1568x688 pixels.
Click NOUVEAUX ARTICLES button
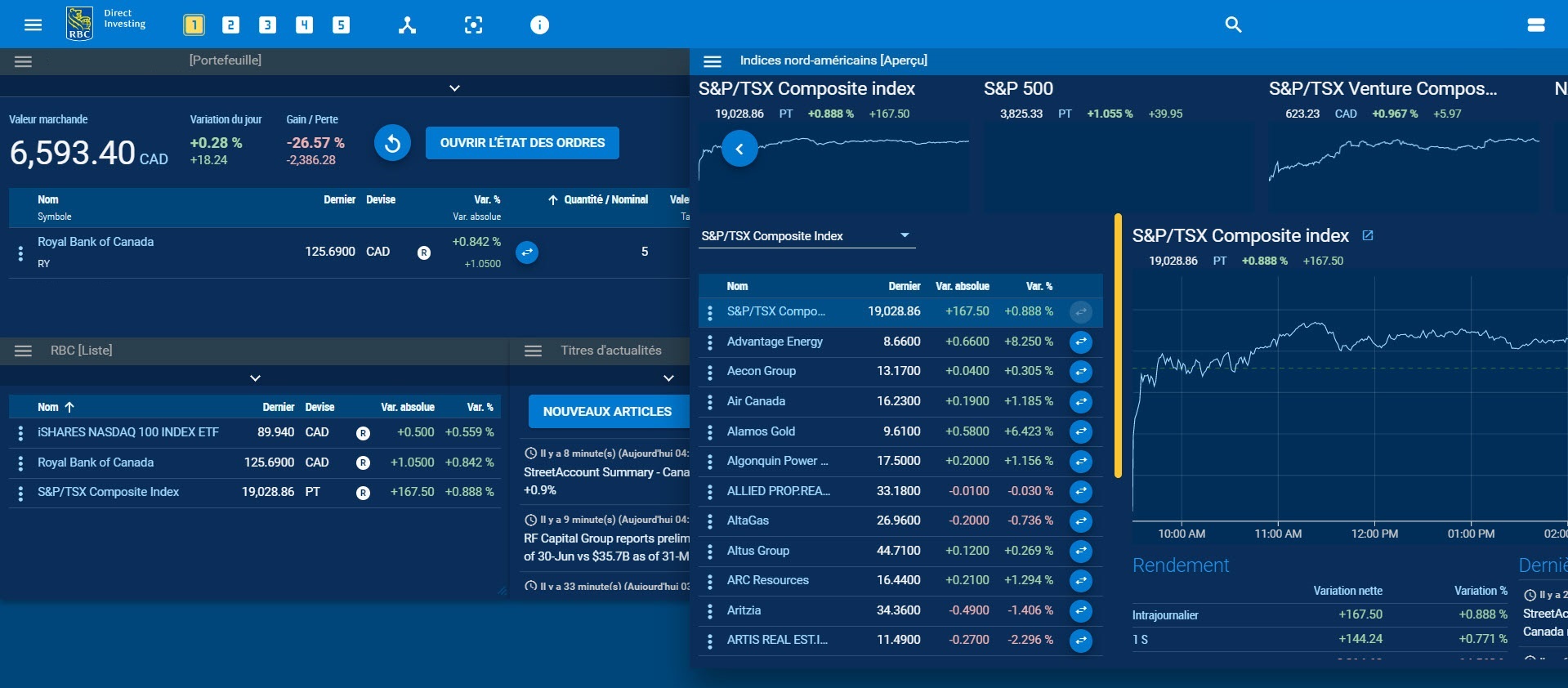coord(607,412)
